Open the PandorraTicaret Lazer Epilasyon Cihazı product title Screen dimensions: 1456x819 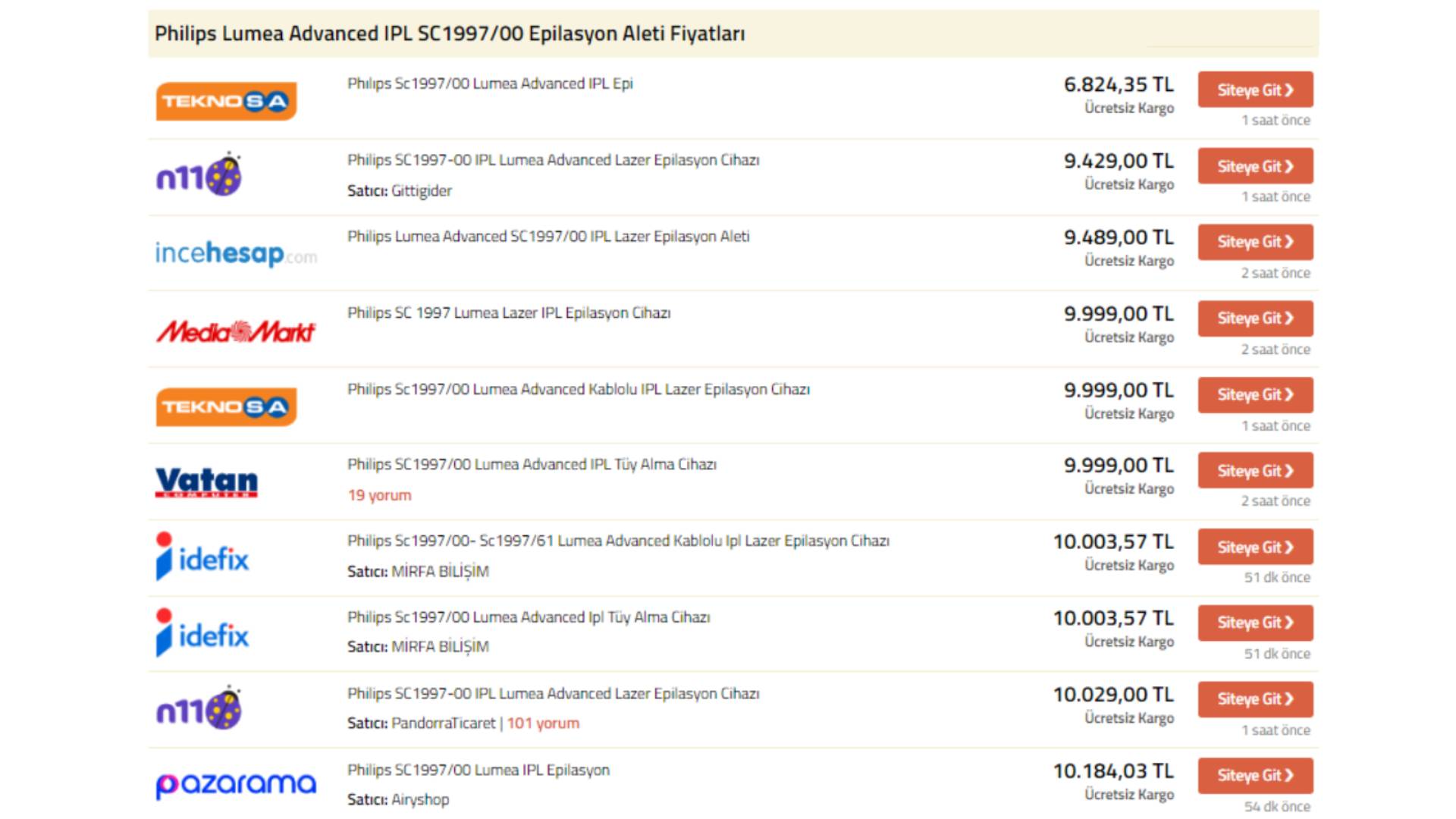[553, 694]
